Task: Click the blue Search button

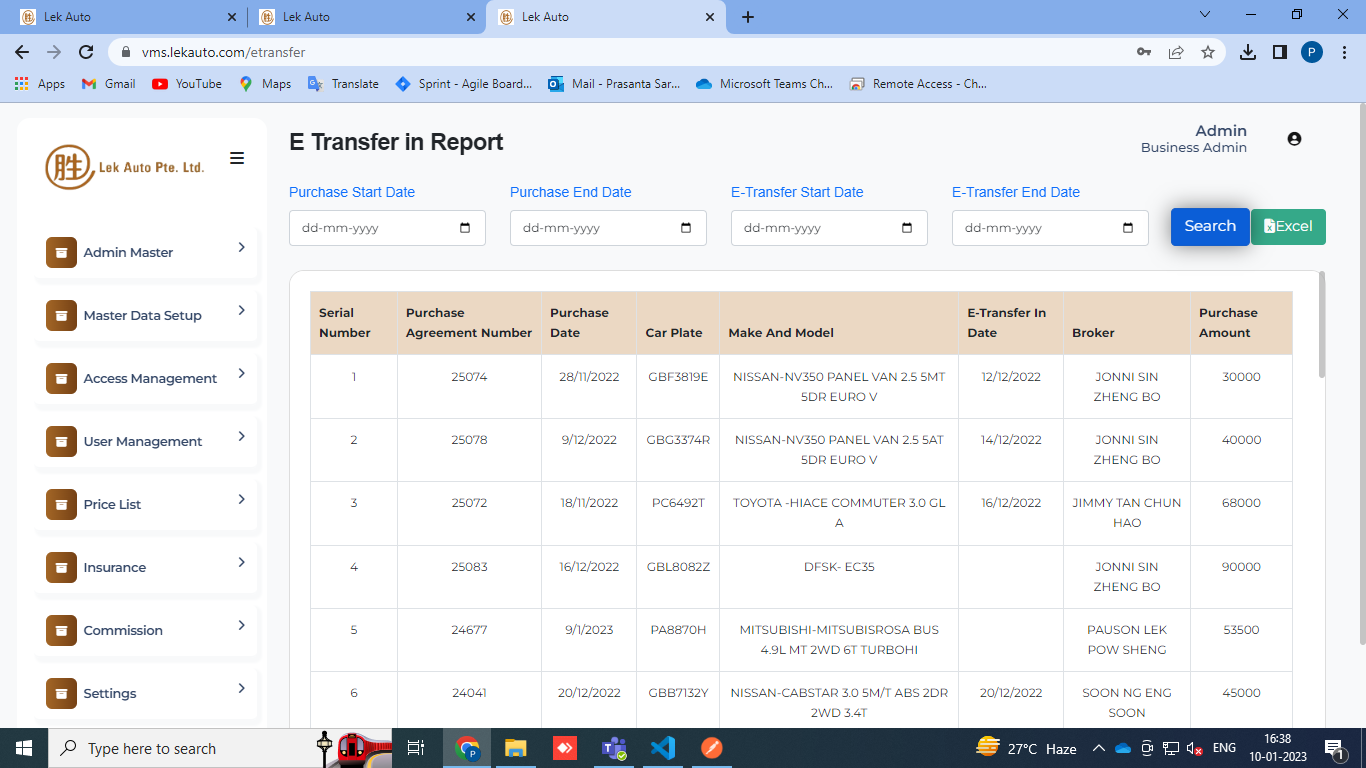Action: (1210, 226)
